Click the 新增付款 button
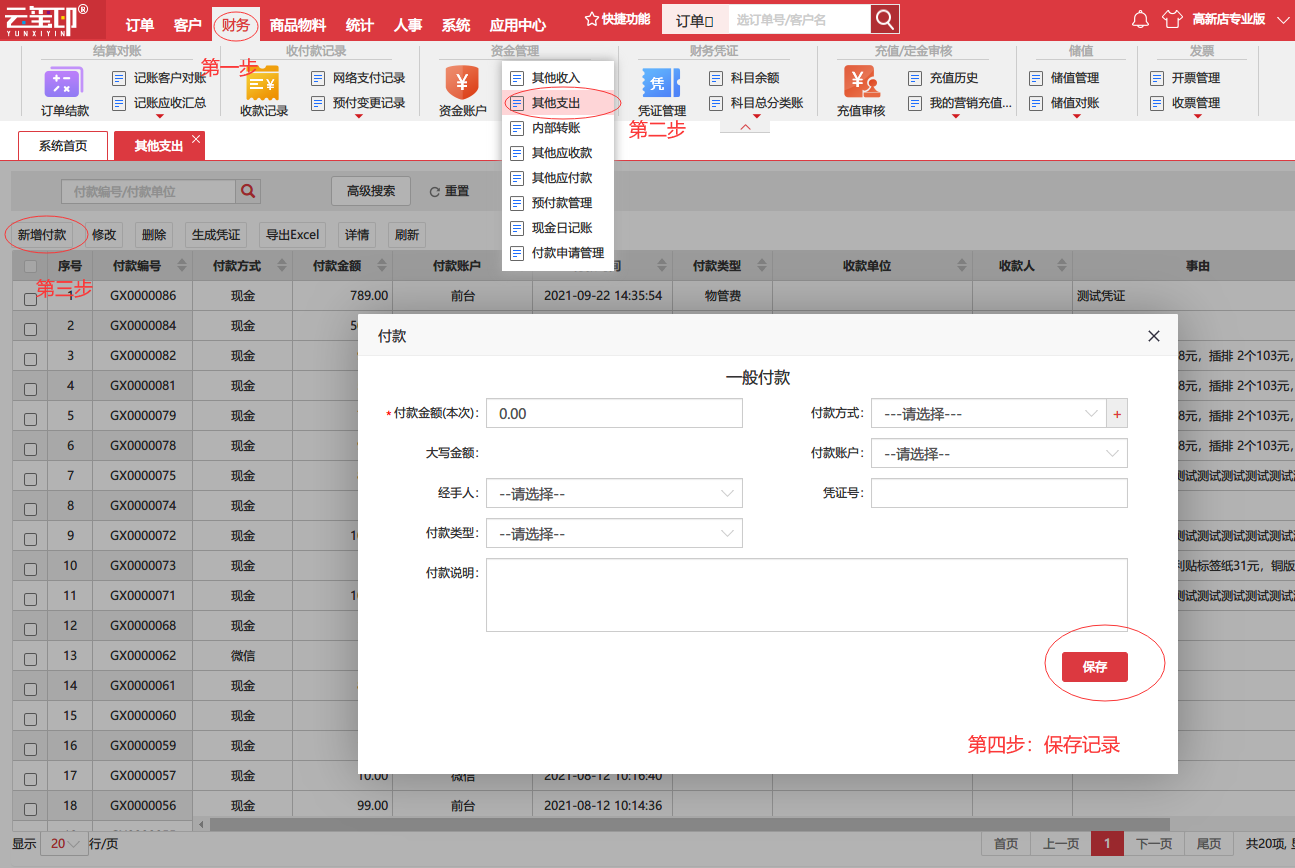 [42, 235]
